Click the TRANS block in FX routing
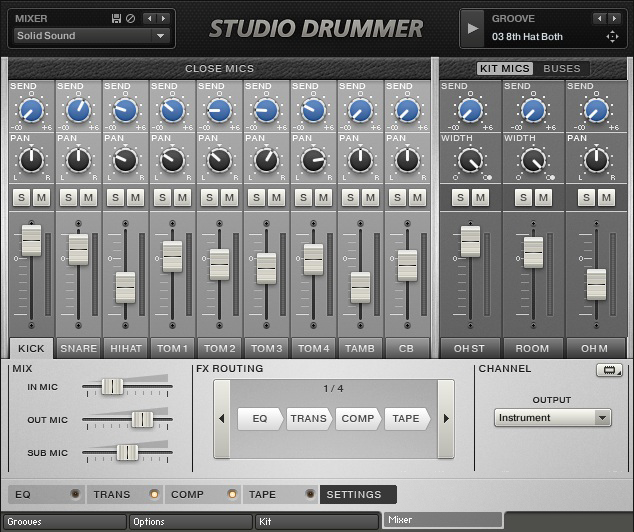Screen dimensions: 634x532 click(309, 418)
